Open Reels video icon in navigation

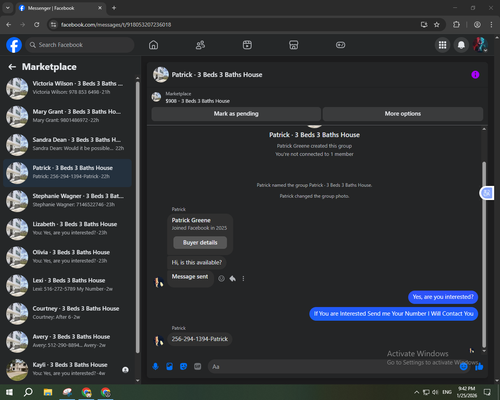(247, 45)
